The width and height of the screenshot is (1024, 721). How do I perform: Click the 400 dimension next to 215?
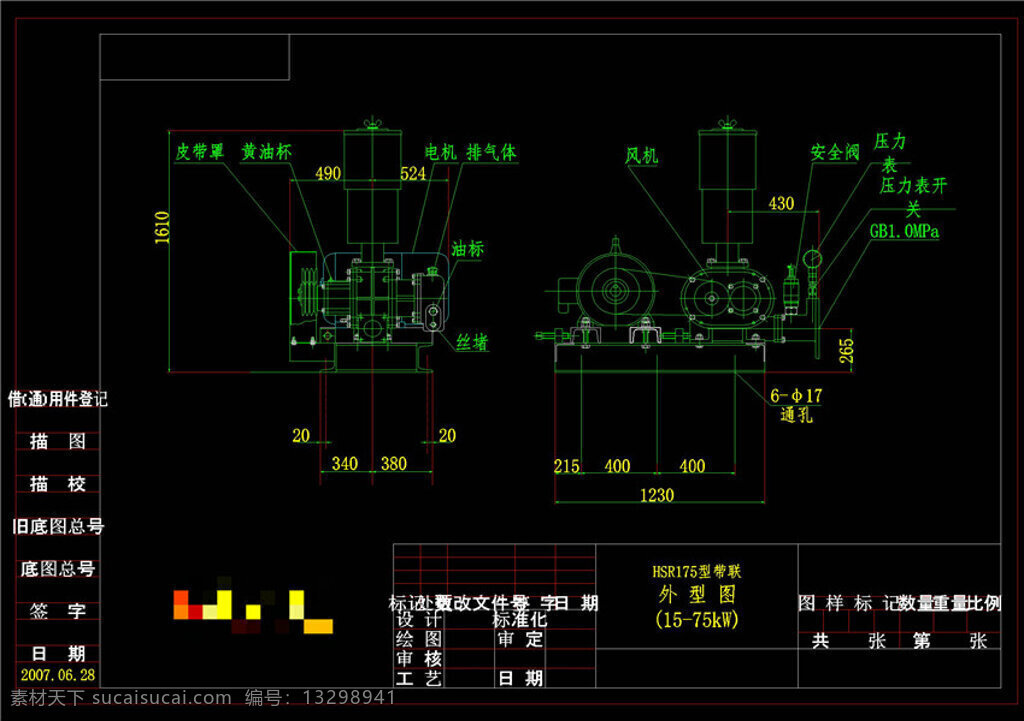(x=617, y=466)
